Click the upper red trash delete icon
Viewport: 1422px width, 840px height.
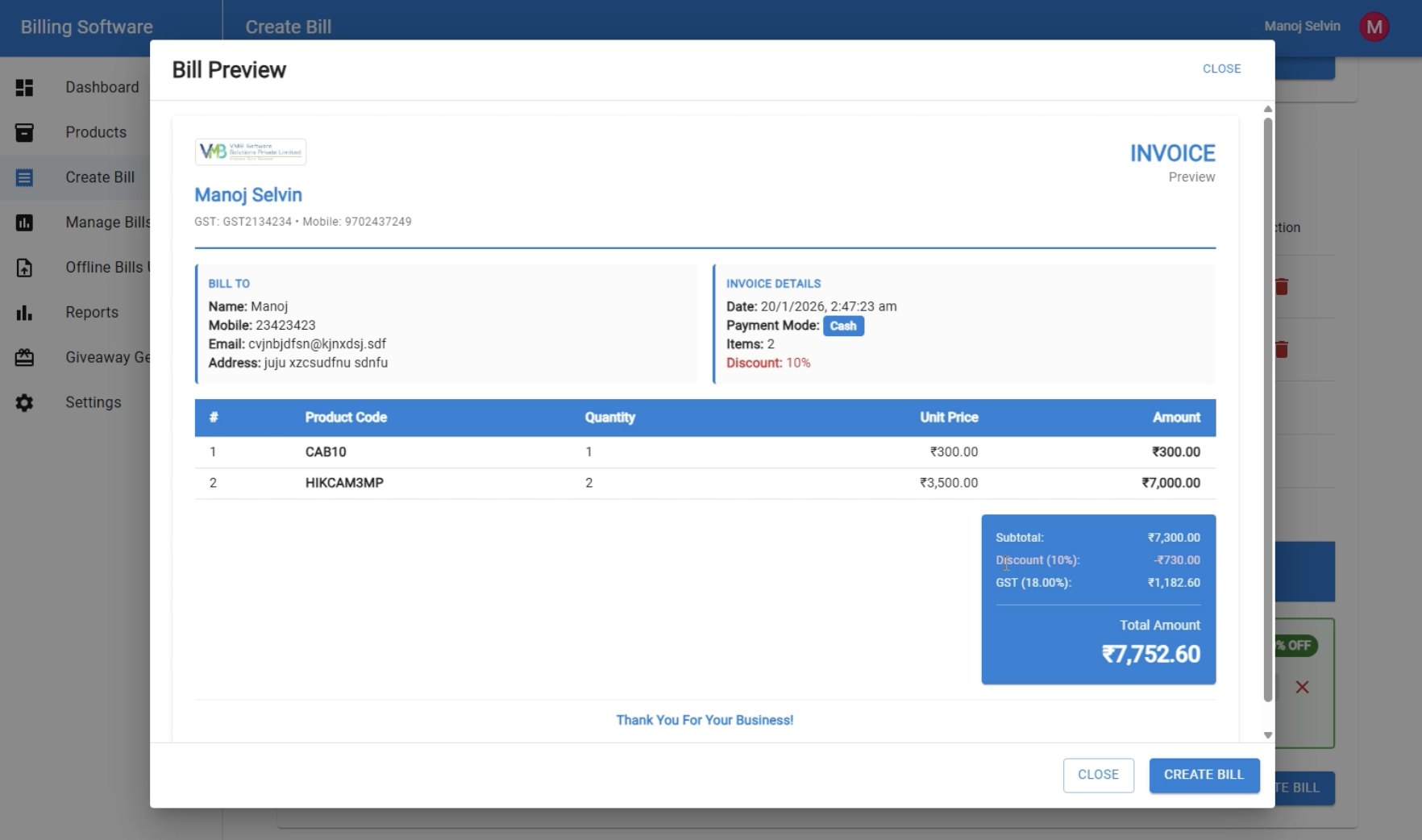coord(1283,286)
